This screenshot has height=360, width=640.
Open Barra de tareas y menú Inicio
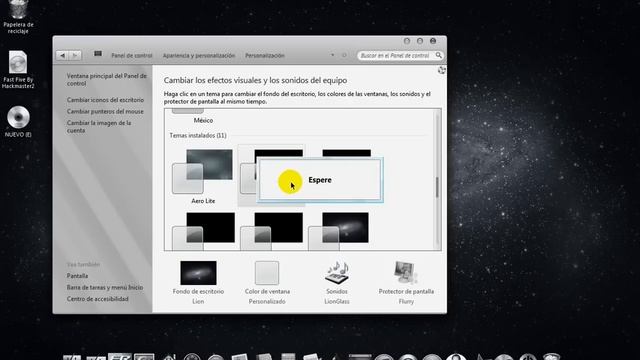pyautogui.click(x=105, y=287)
